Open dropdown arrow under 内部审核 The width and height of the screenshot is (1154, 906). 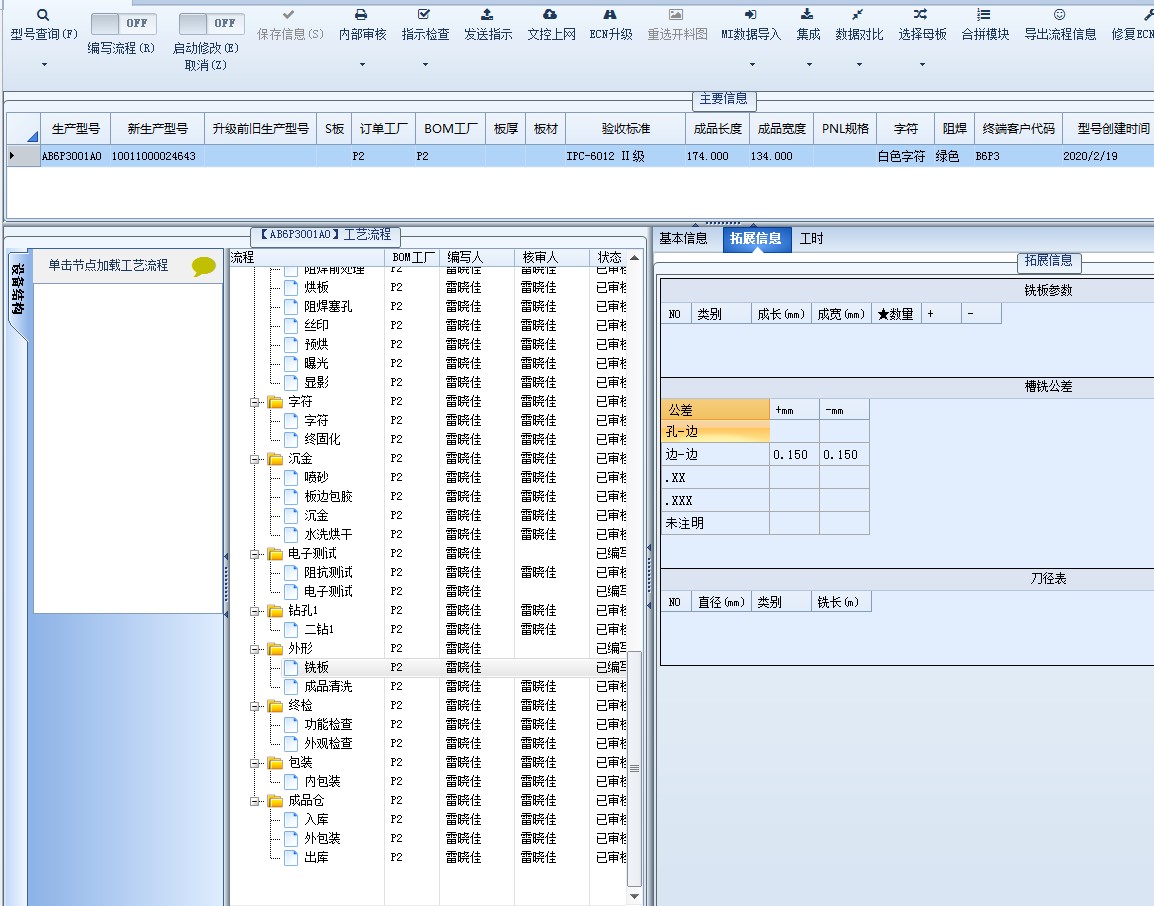click(362, 65)
